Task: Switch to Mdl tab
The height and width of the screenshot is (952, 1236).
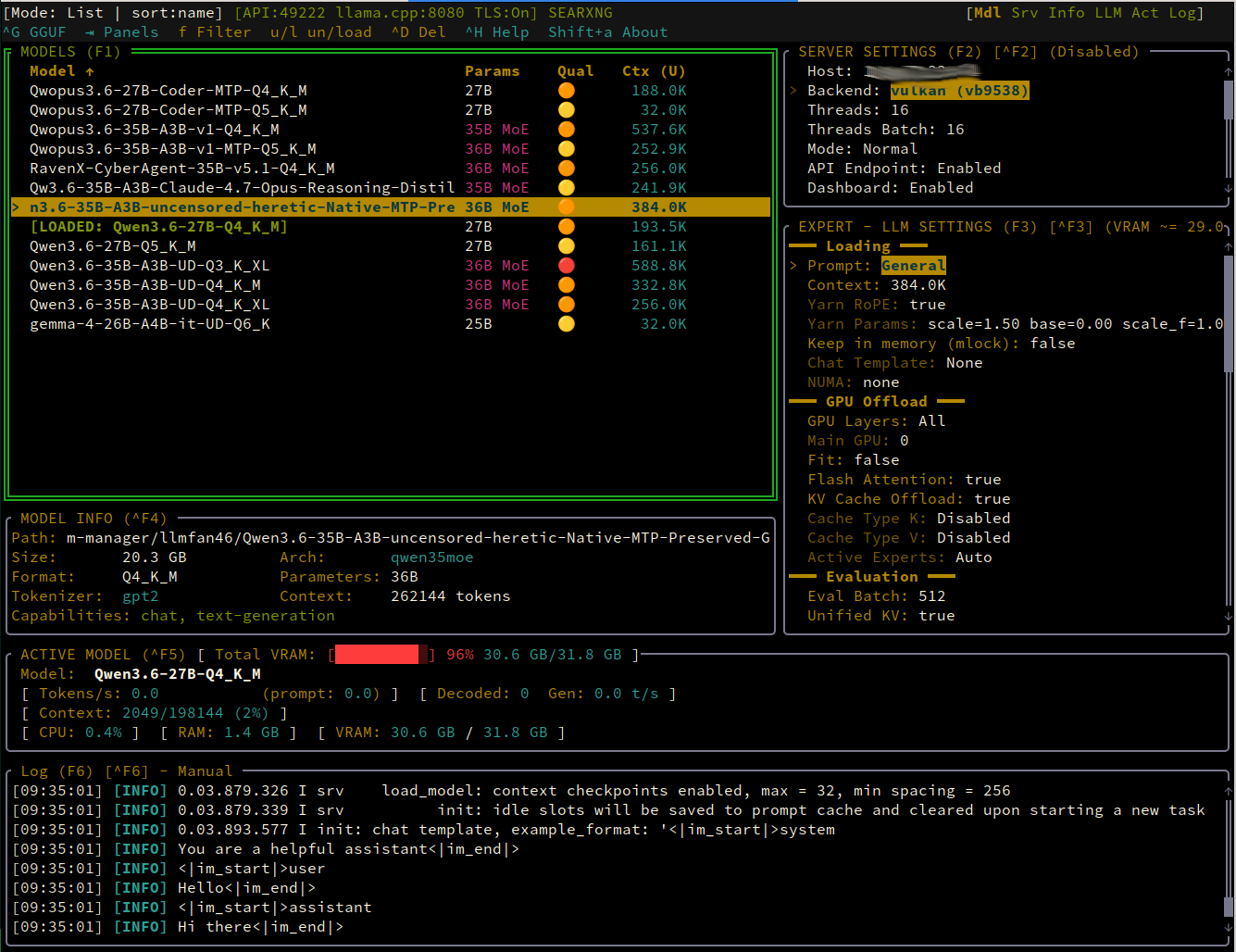Action: pyautogui.click(x=988, y=13)
